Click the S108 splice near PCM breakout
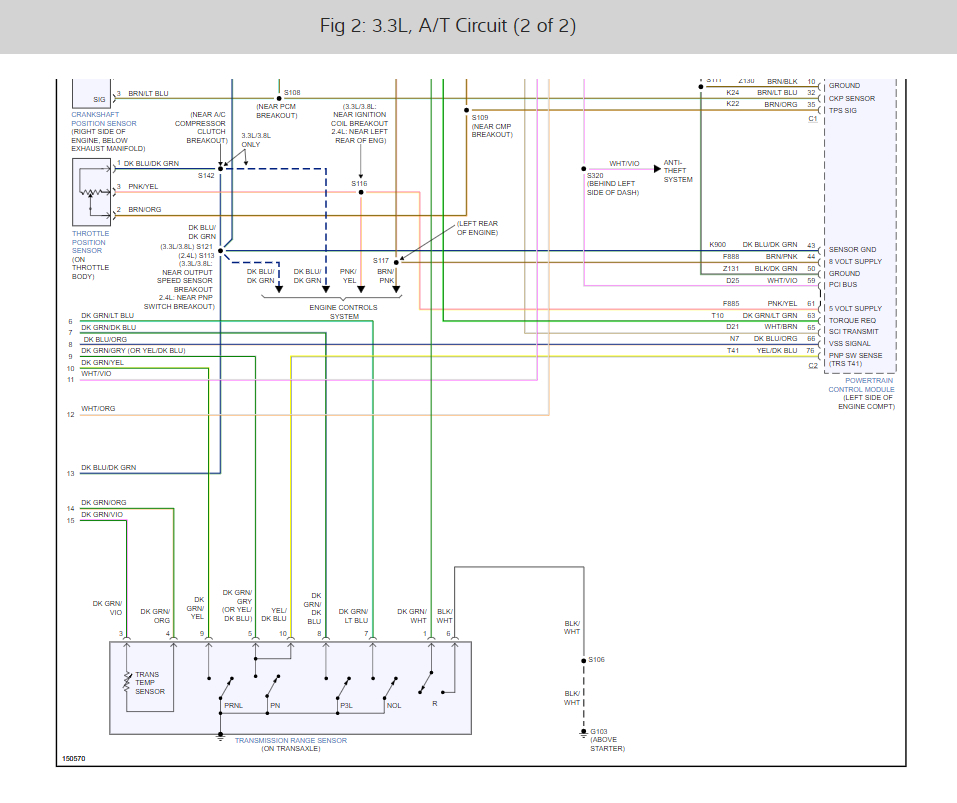This screenshot has height=803, width=957. pyautogui.click(x=279, y=98)
